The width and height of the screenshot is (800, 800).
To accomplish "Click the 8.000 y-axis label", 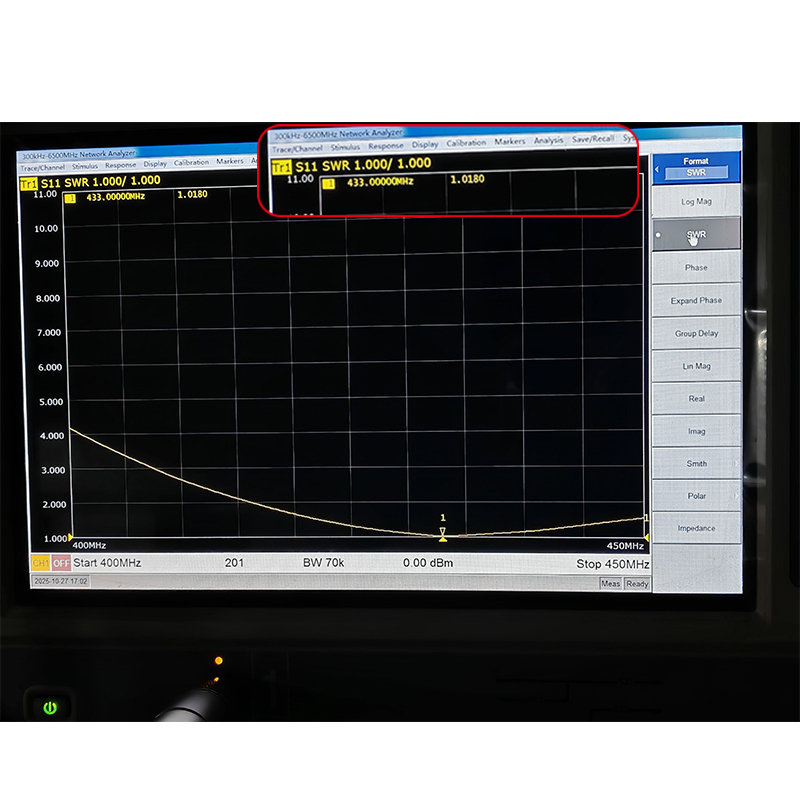I will tap(48, 298).
